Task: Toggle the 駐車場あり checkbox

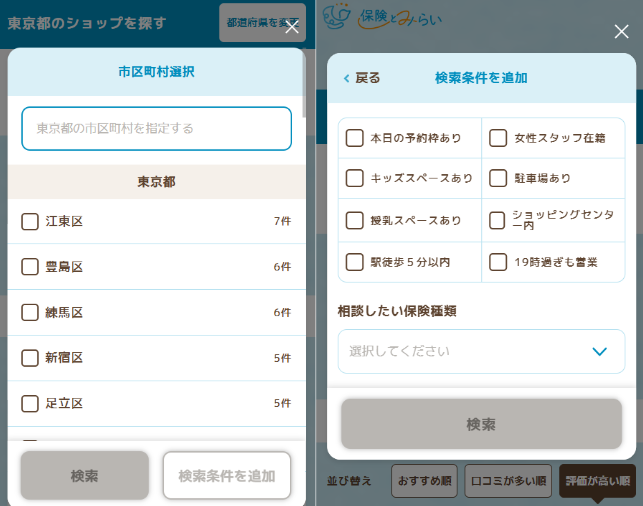Action: 498,178
